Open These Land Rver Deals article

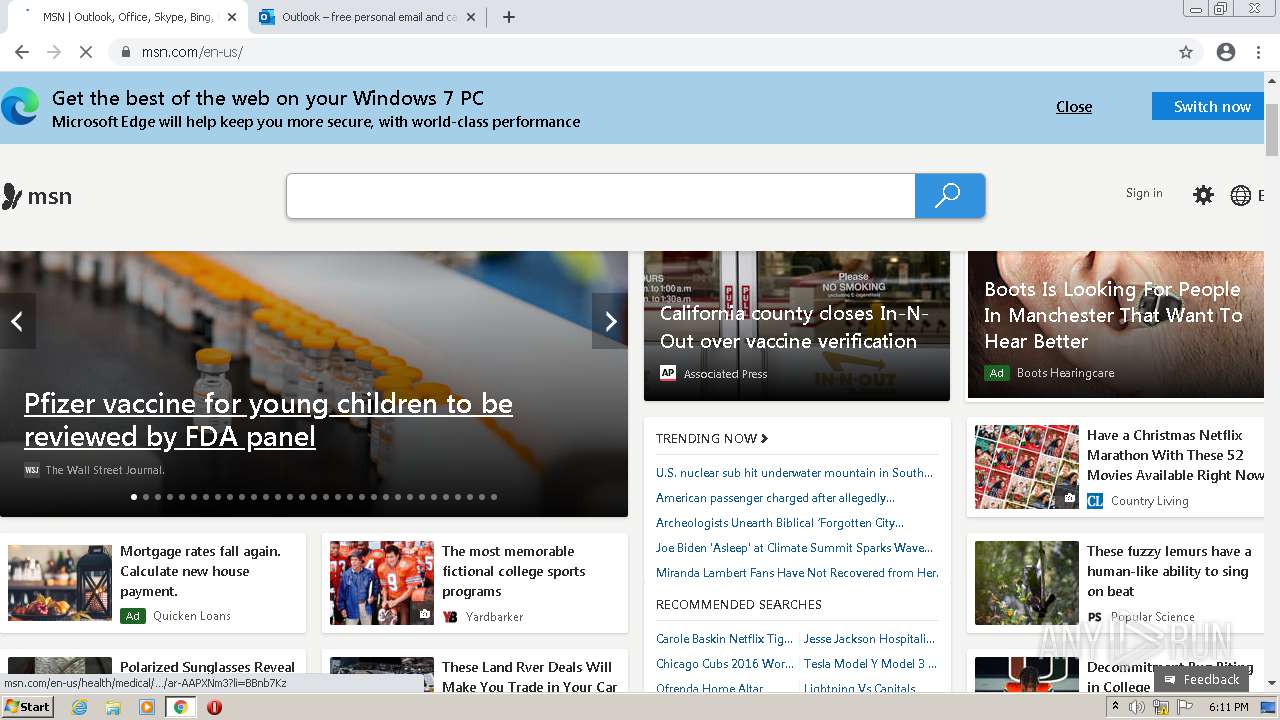point(529,677)
